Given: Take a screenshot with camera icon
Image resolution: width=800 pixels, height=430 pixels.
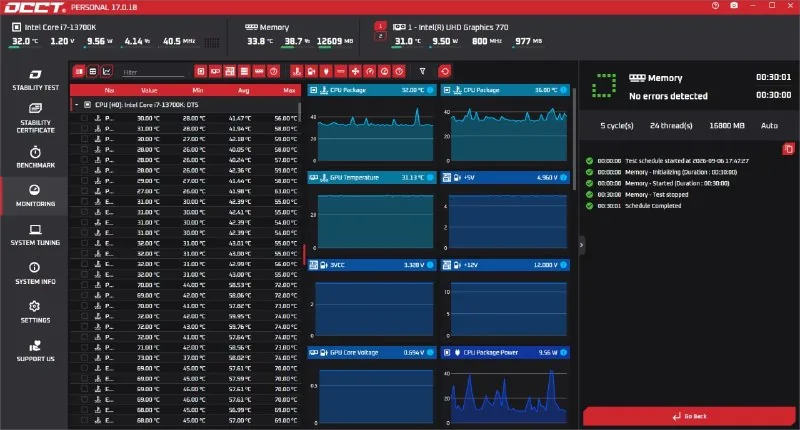Looking at the screenshot, I should [734, 6].
